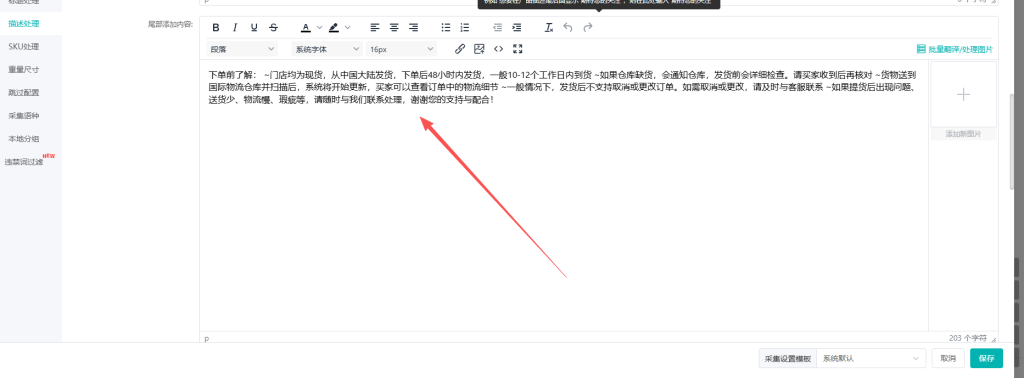Toggle italic formatting

coord(235,27)
